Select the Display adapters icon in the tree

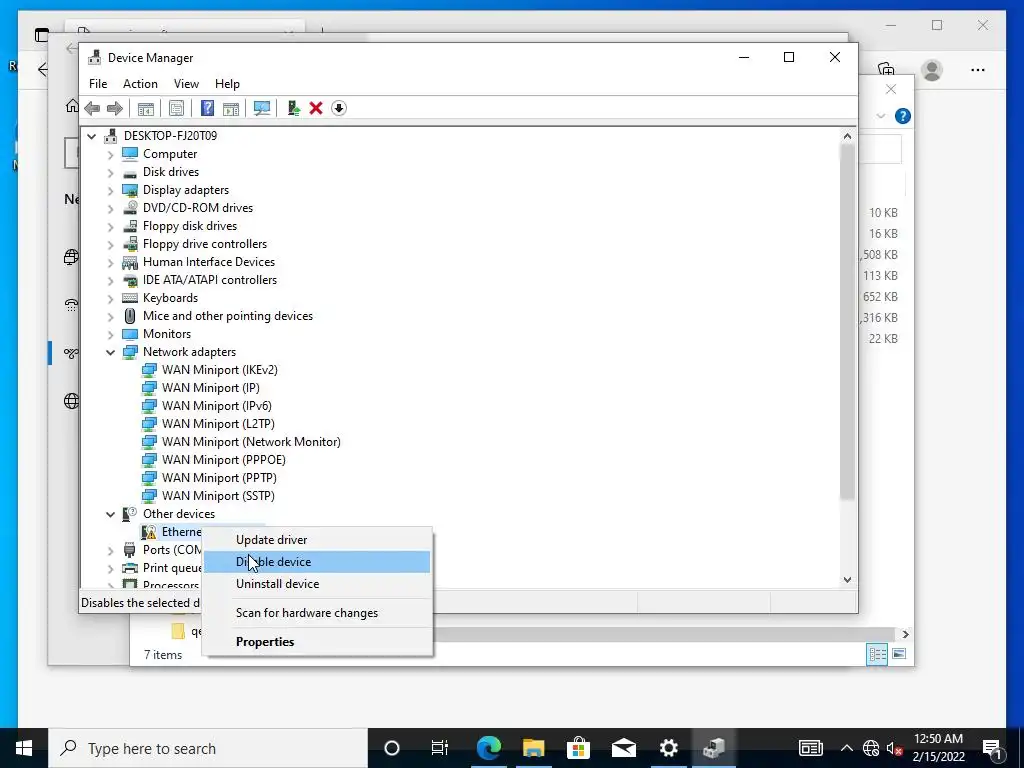pyautogui.click(x=130, y=190)
